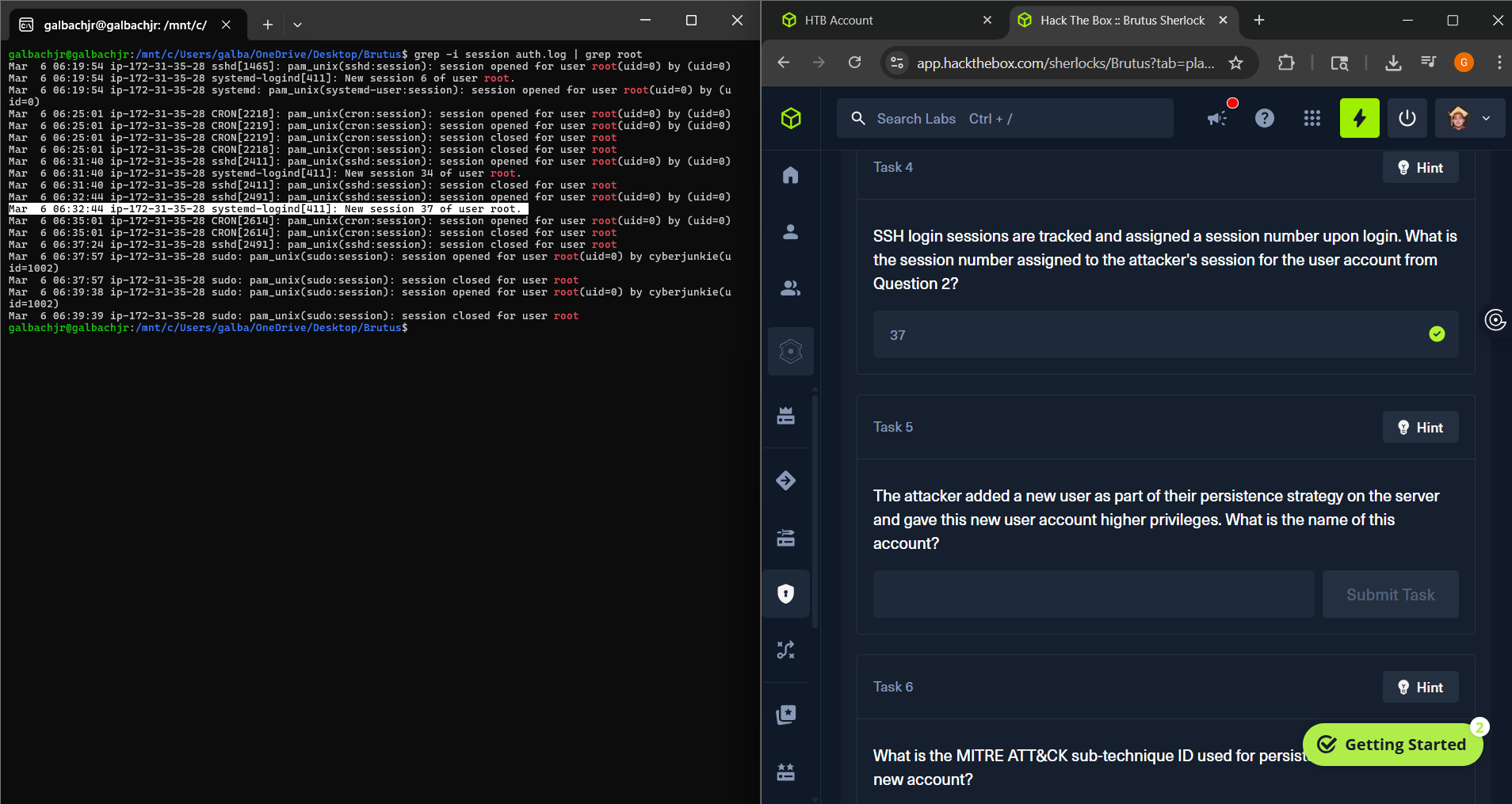Open the Getting Started checklist
This screenshot has width=1512, height=804.
point(1392,745)
